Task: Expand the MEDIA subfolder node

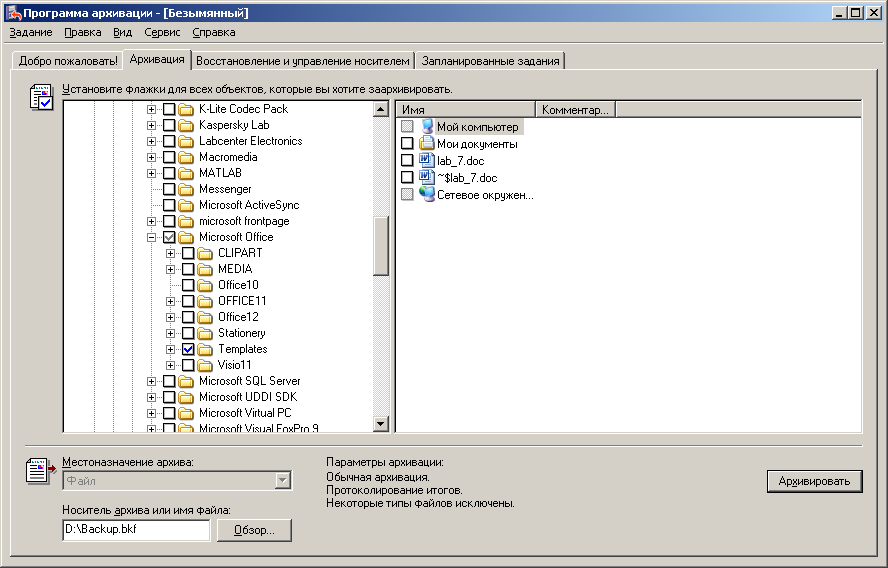Action: pos(170,270)
